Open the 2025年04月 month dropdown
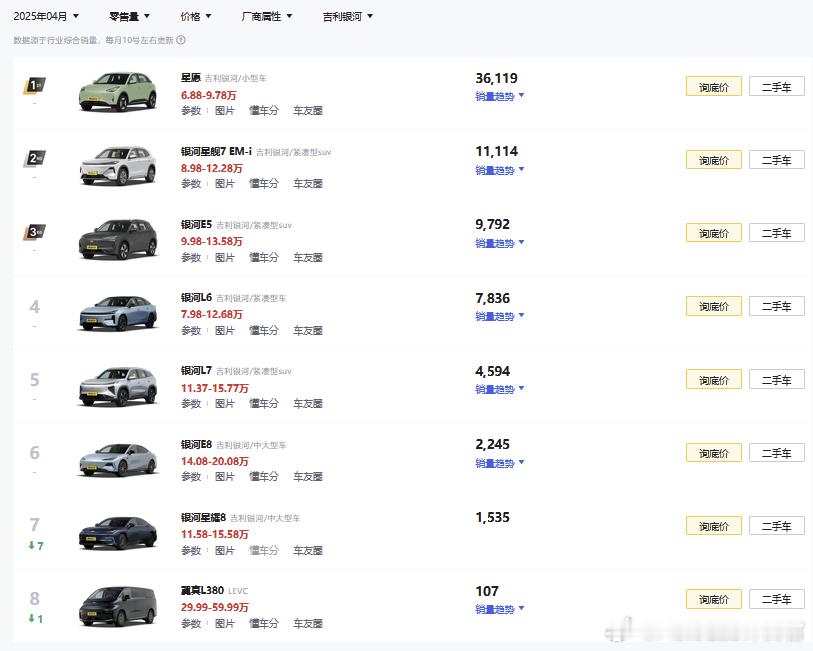The image size is (813, 651). coord(46,17)
